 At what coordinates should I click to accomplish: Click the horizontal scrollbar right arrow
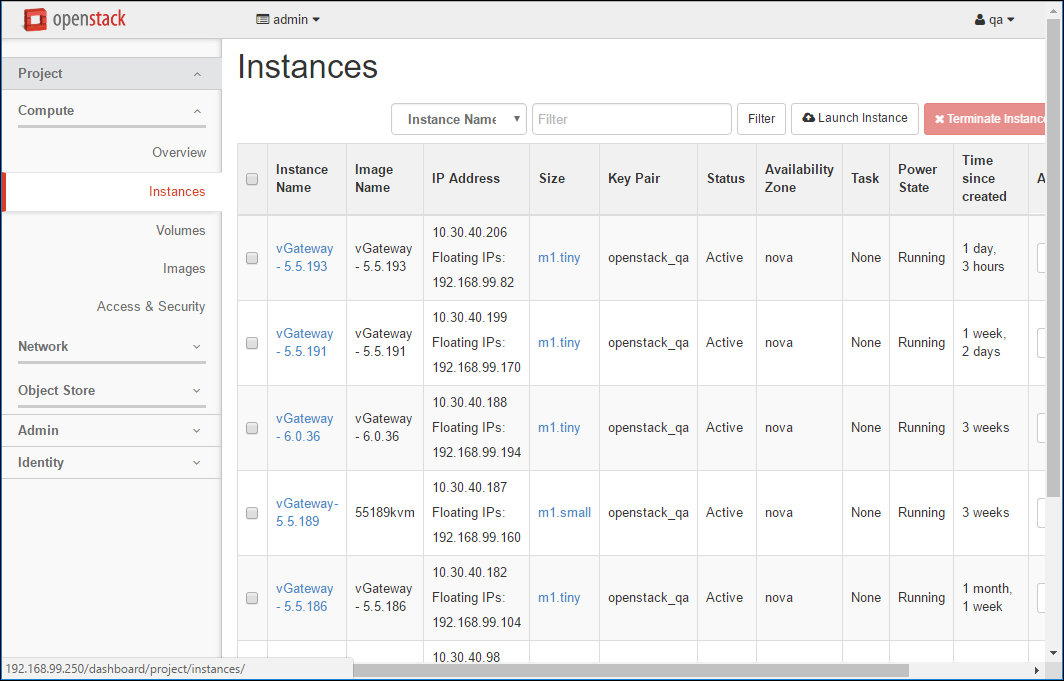pos(1036,670)
